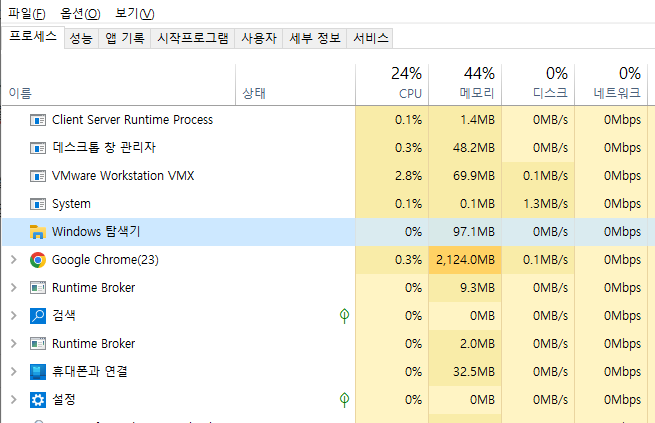Click the 검색 magnifier icon
Image resolution: width=655 pixels, height=423 pixels.
38,316
